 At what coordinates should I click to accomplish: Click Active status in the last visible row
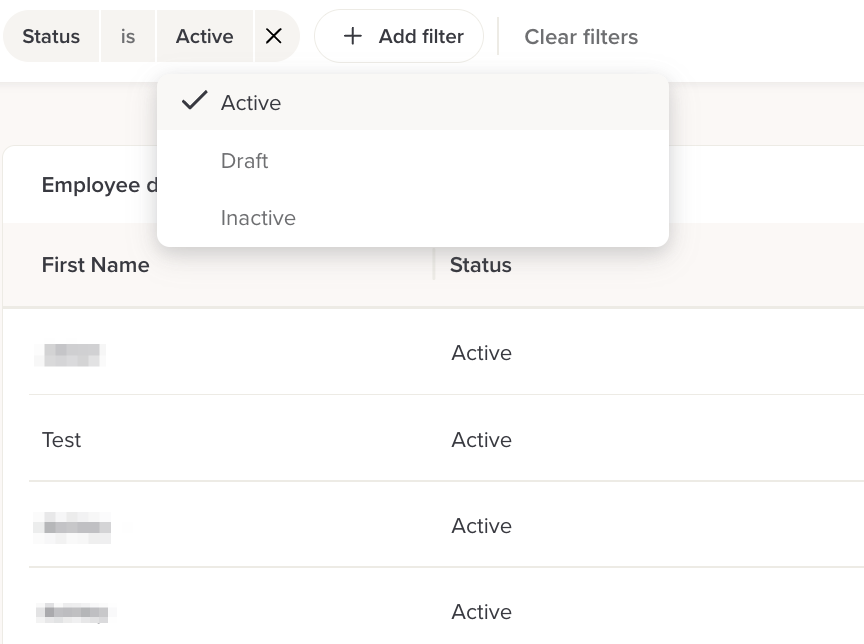[481, 612]
